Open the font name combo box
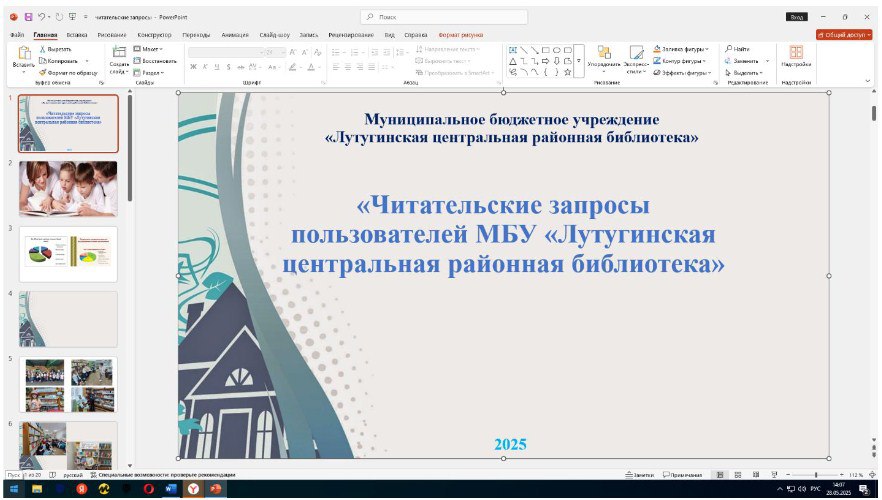882x500 pixels. pyautogui.click(x=226, y=52)
